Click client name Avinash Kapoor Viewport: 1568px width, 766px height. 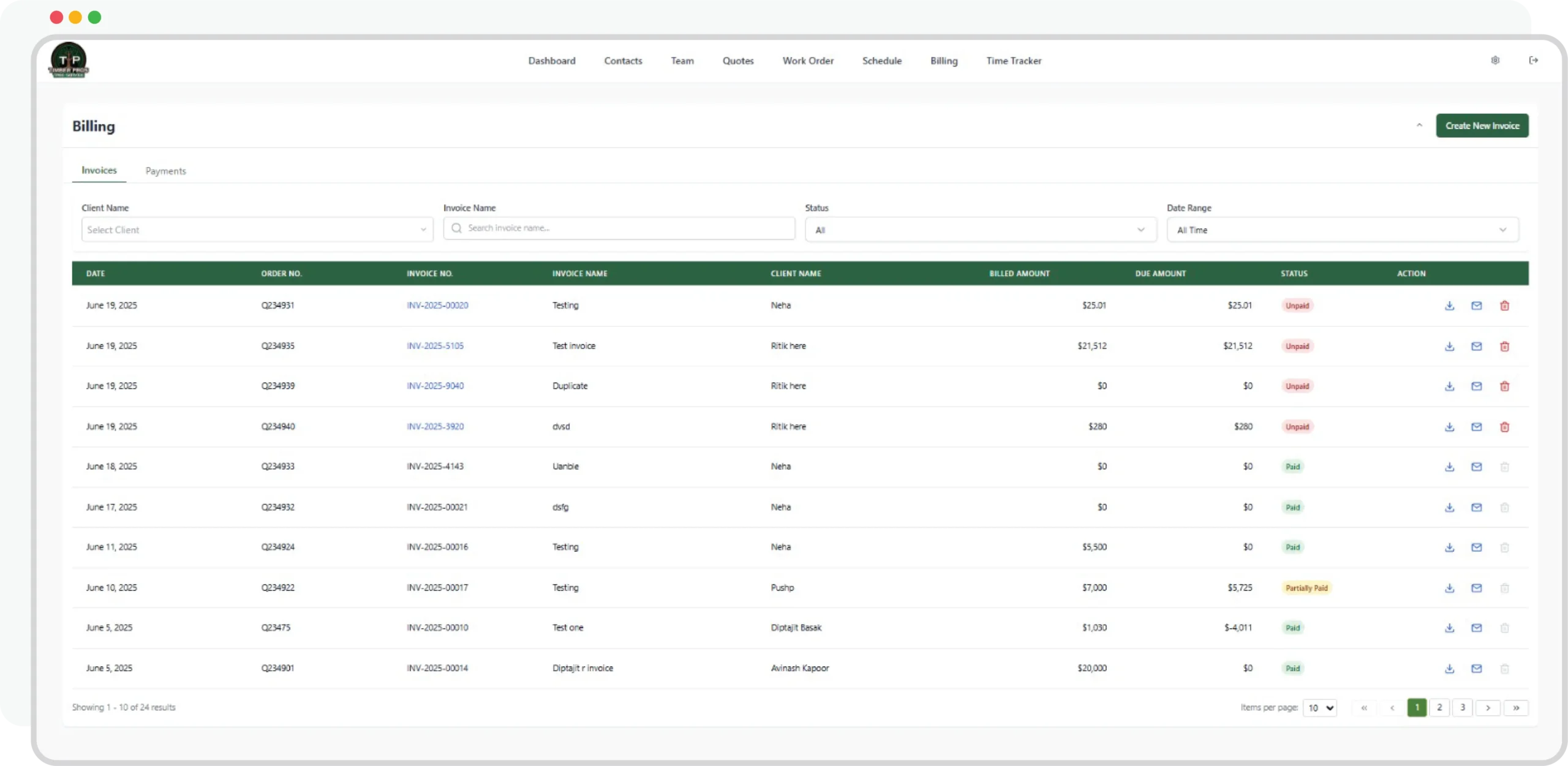coord(800,668)
